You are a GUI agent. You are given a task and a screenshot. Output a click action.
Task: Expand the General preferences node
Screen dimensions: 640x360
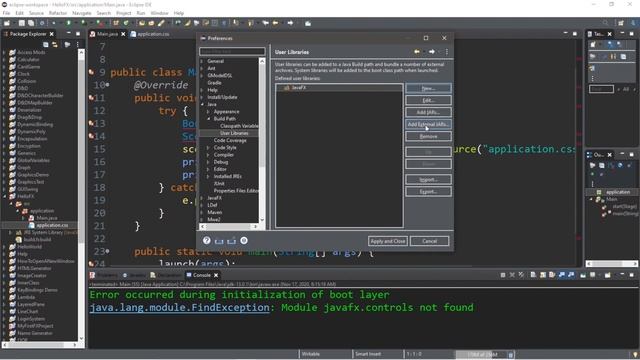202,61
